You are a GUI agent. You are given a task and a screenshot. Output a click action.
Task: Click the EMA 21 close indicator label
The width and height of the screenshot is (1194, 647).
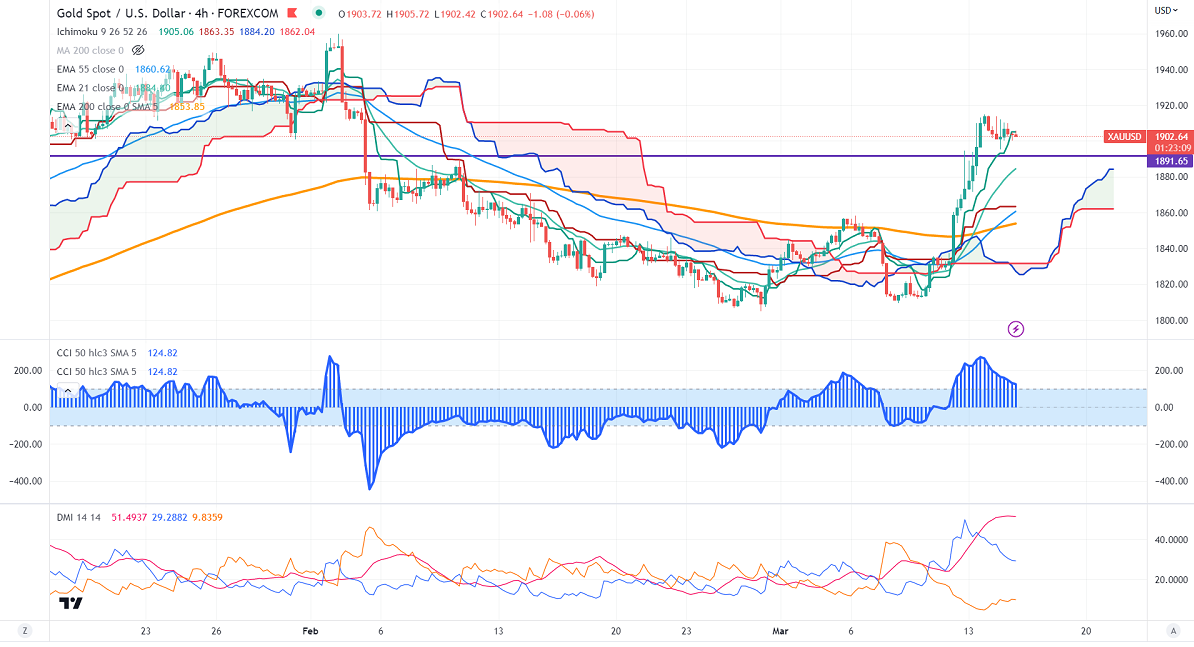tap(90, 88)
